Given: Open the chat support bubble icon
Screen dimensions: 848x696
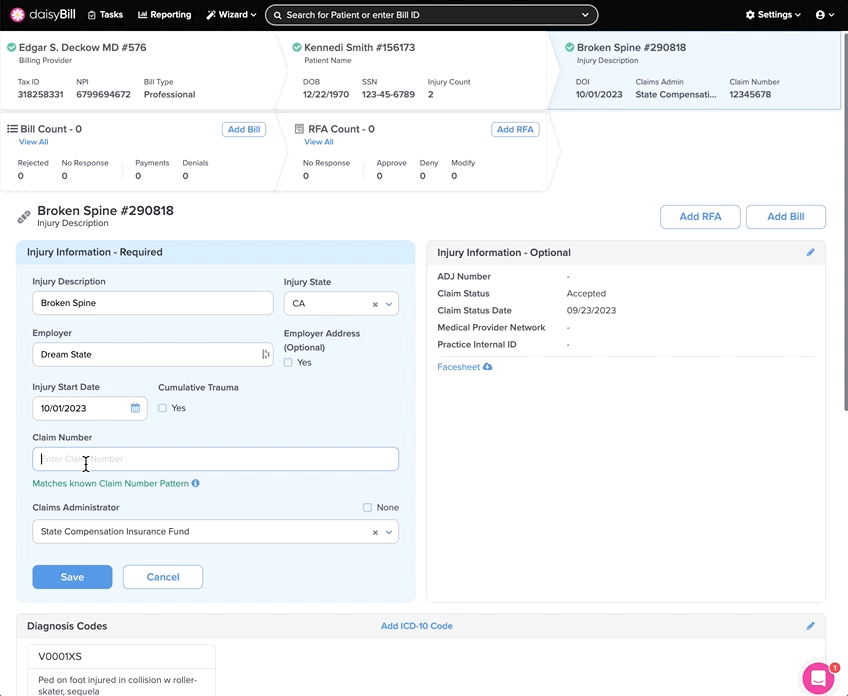Looking at the screenshot, I should coord(817,677).
